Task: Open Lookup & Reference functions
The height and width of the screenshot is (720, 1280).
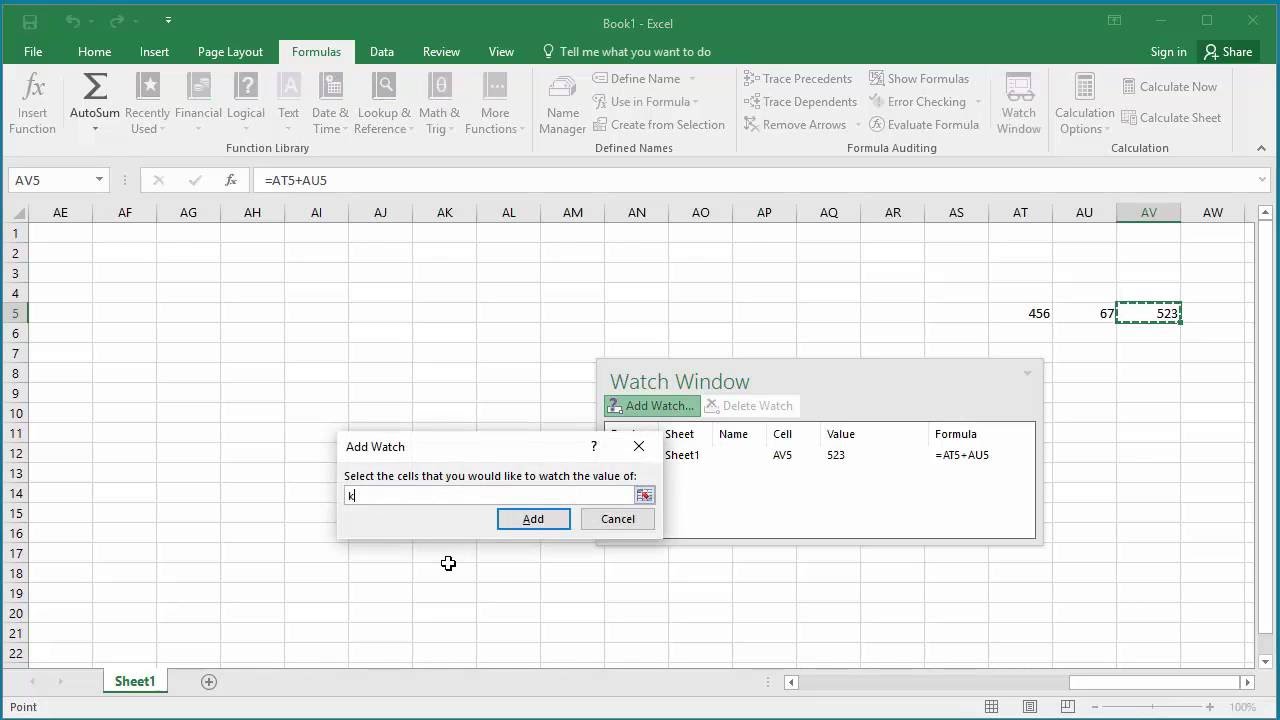Action: coord(384,104)
